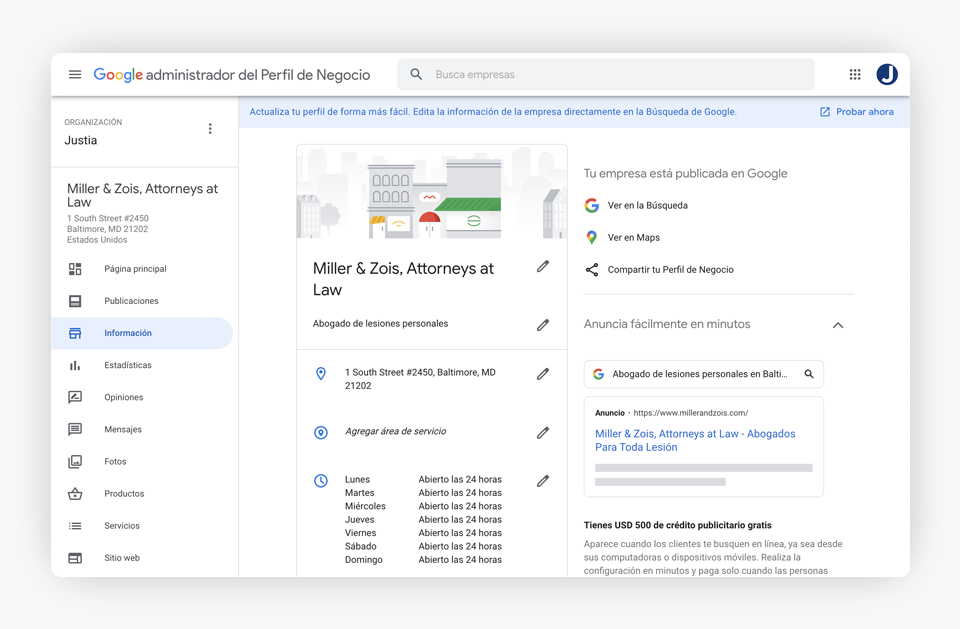Open Mensajes in the sidebar

tap(123, 429)
